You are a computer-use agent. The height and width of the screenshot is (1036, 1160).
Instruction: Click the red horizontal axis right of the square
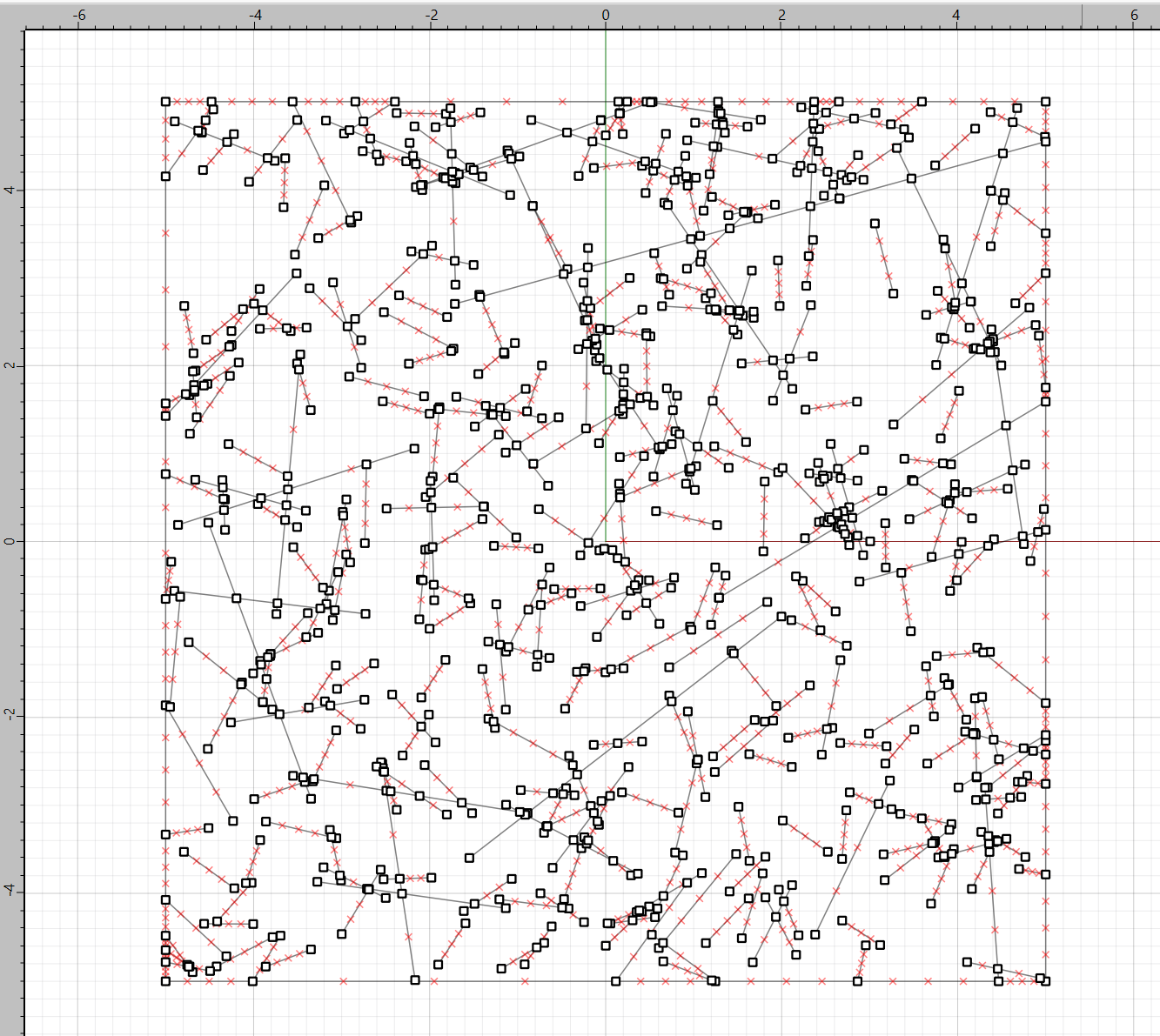pyautogui.click(x=1105, y=541)
